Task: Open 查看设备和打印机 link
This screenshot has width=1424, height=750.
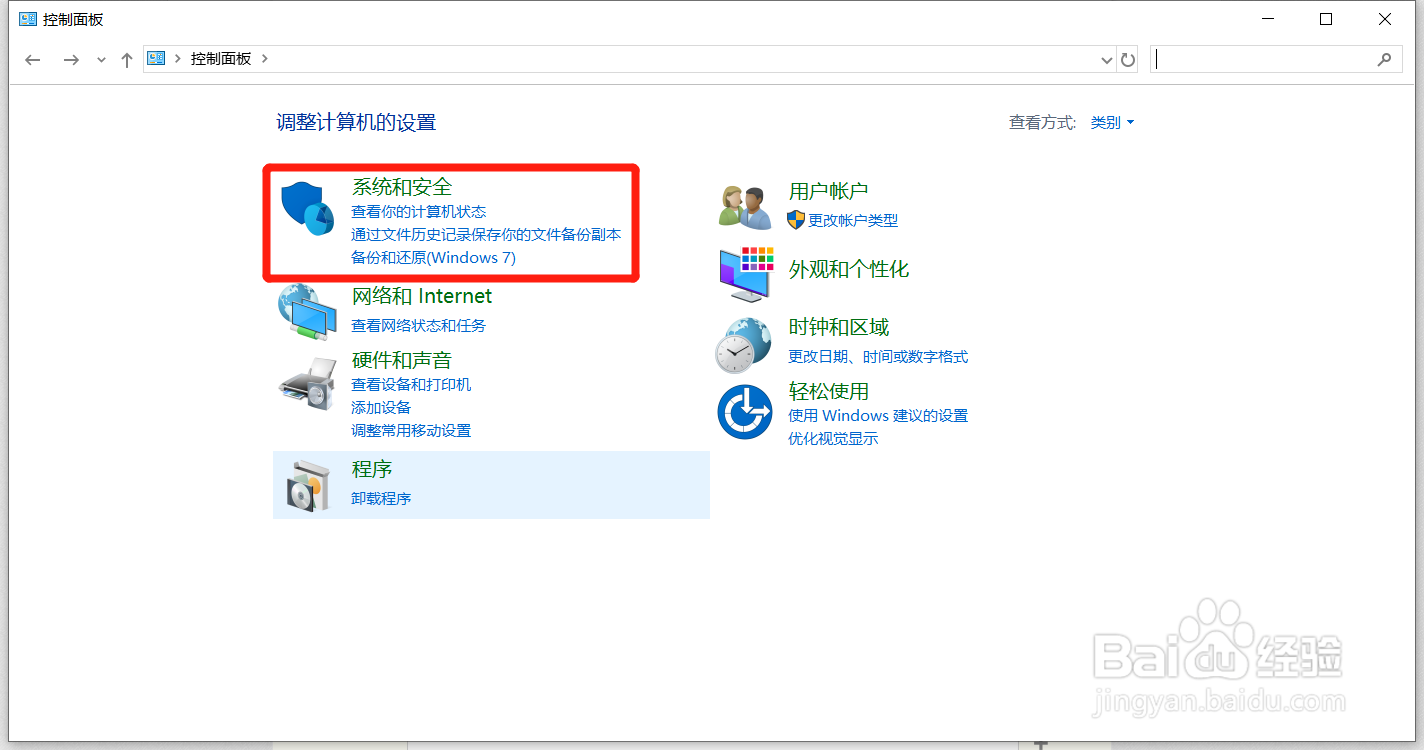Action: [x=411, y=384]
